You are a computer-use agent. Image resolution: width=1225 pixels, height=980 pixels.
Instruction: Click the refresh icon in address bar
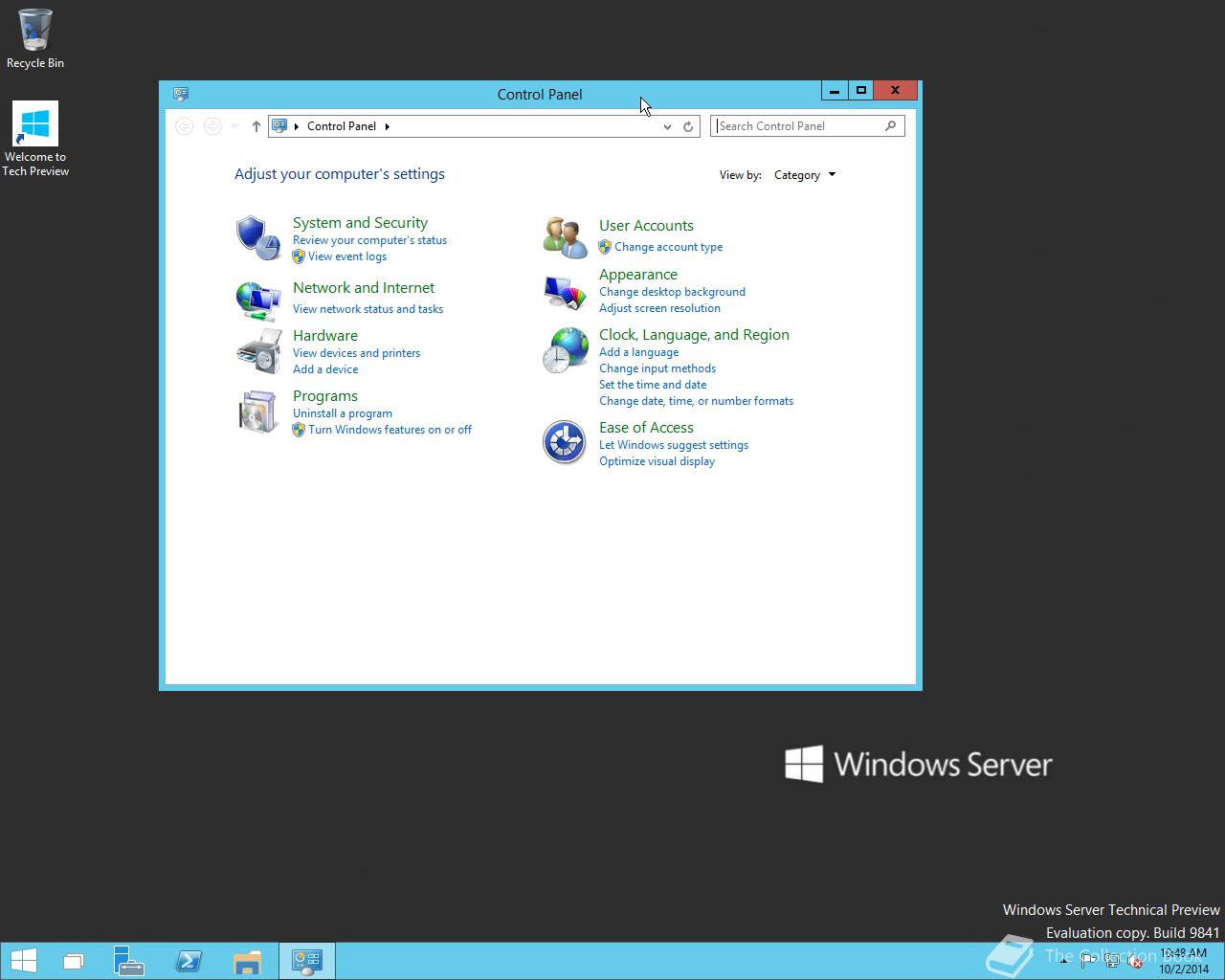click(688, 126)
